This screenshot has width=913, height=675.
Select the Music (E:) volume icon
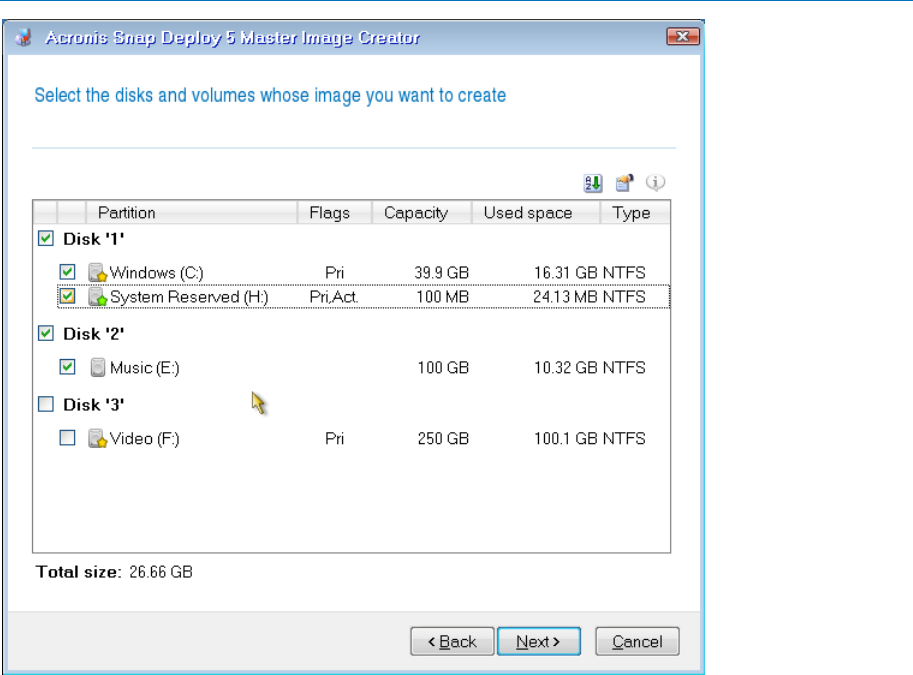pos(97,367)
